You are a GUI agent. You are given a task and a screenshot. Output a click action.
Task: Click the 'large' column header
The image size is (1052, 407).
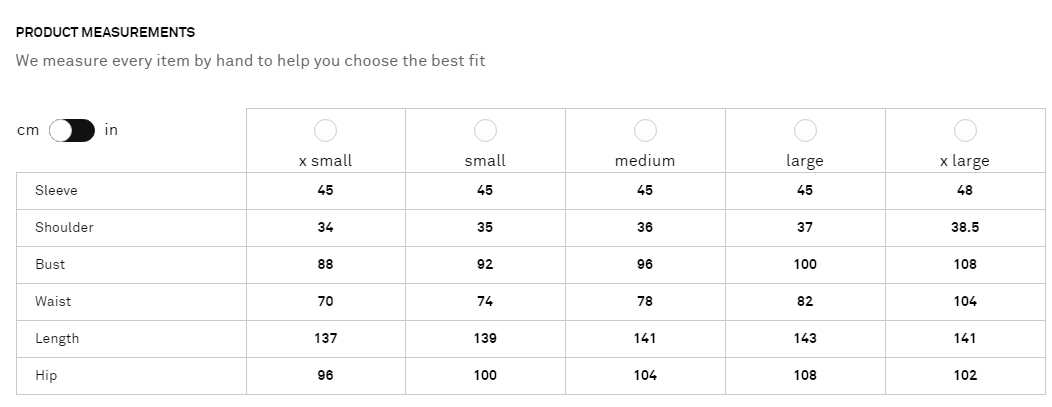click(805, 160)
